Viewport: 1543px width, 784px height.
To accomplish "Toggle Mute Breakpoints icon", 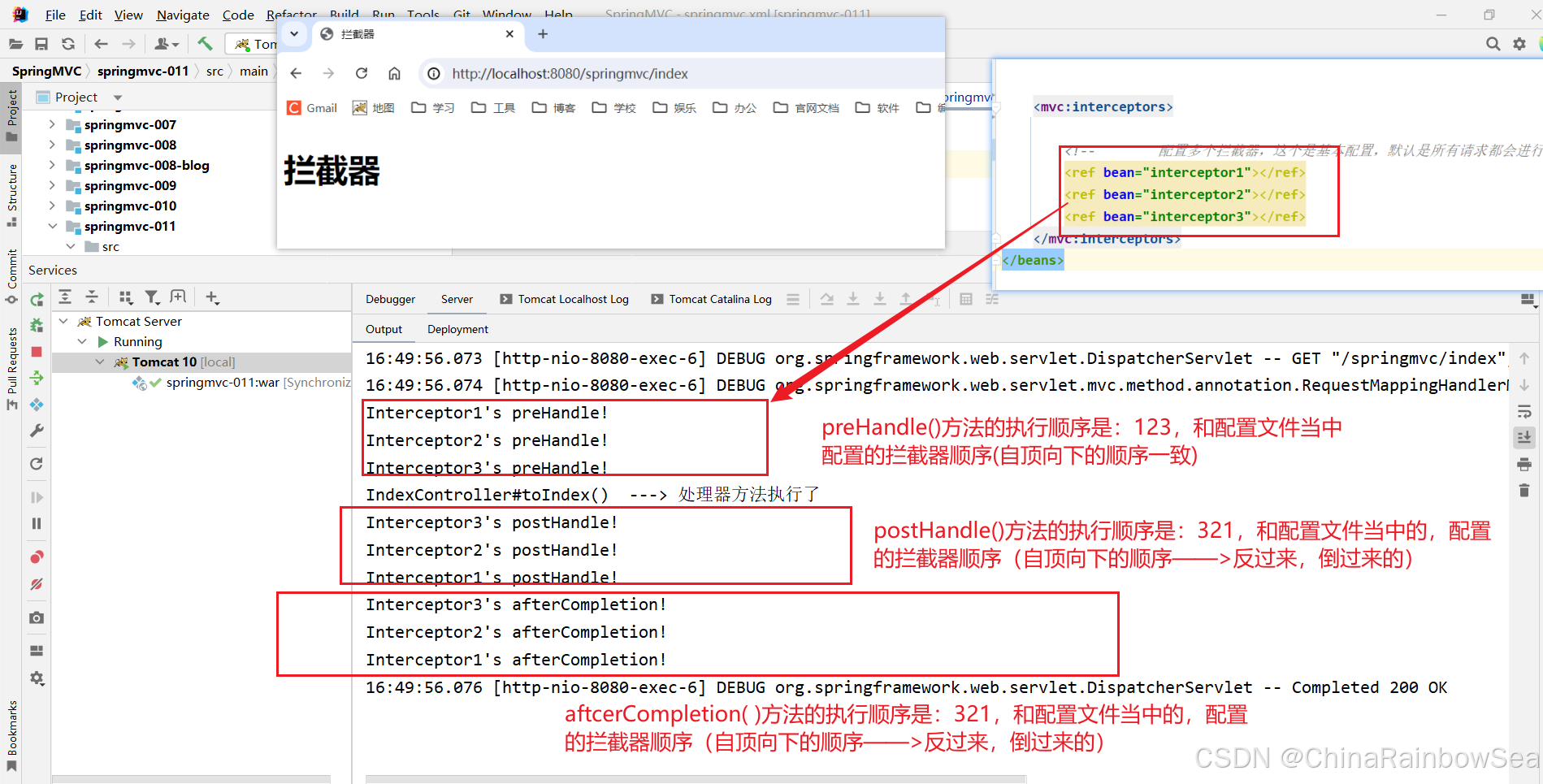I will click(37, 584).
